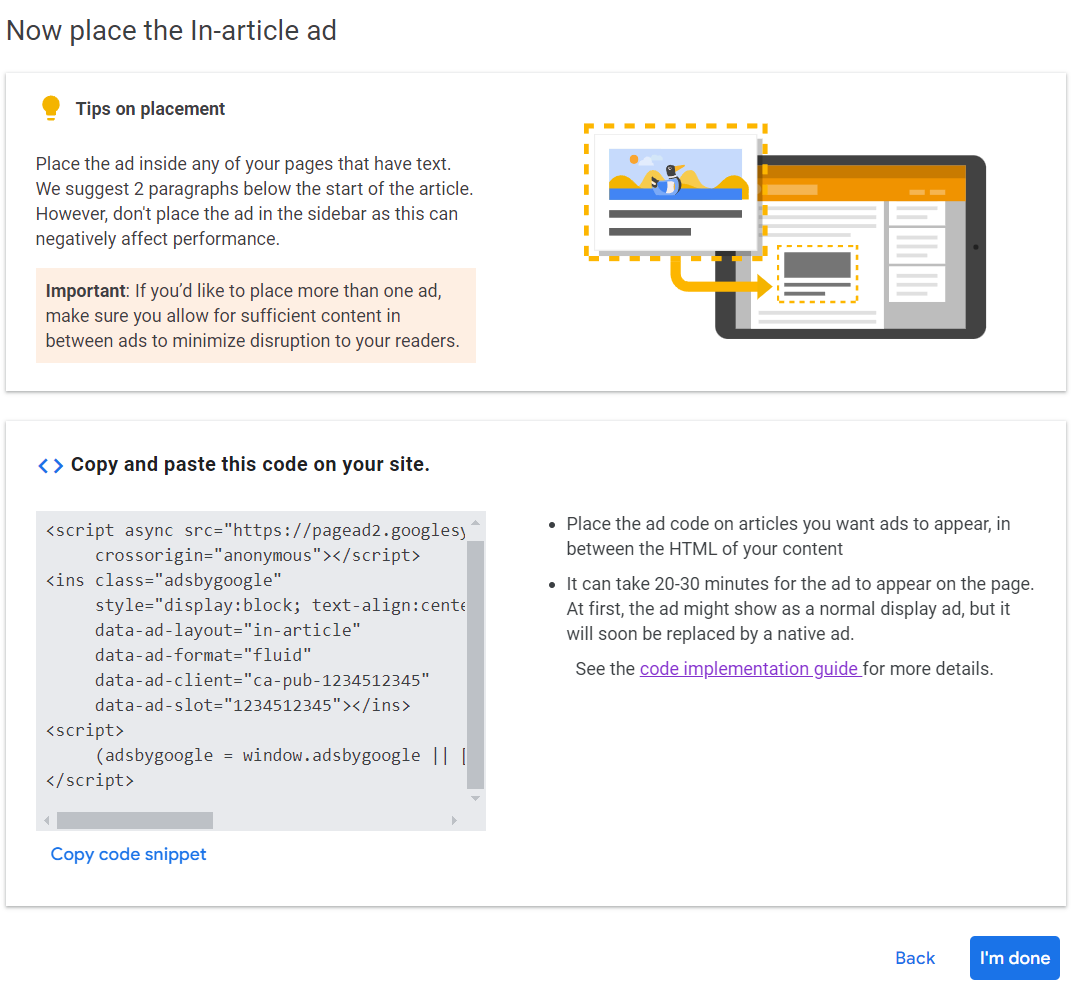Click the Copy code snippet link
The image size is (1076, 991).
128,854
